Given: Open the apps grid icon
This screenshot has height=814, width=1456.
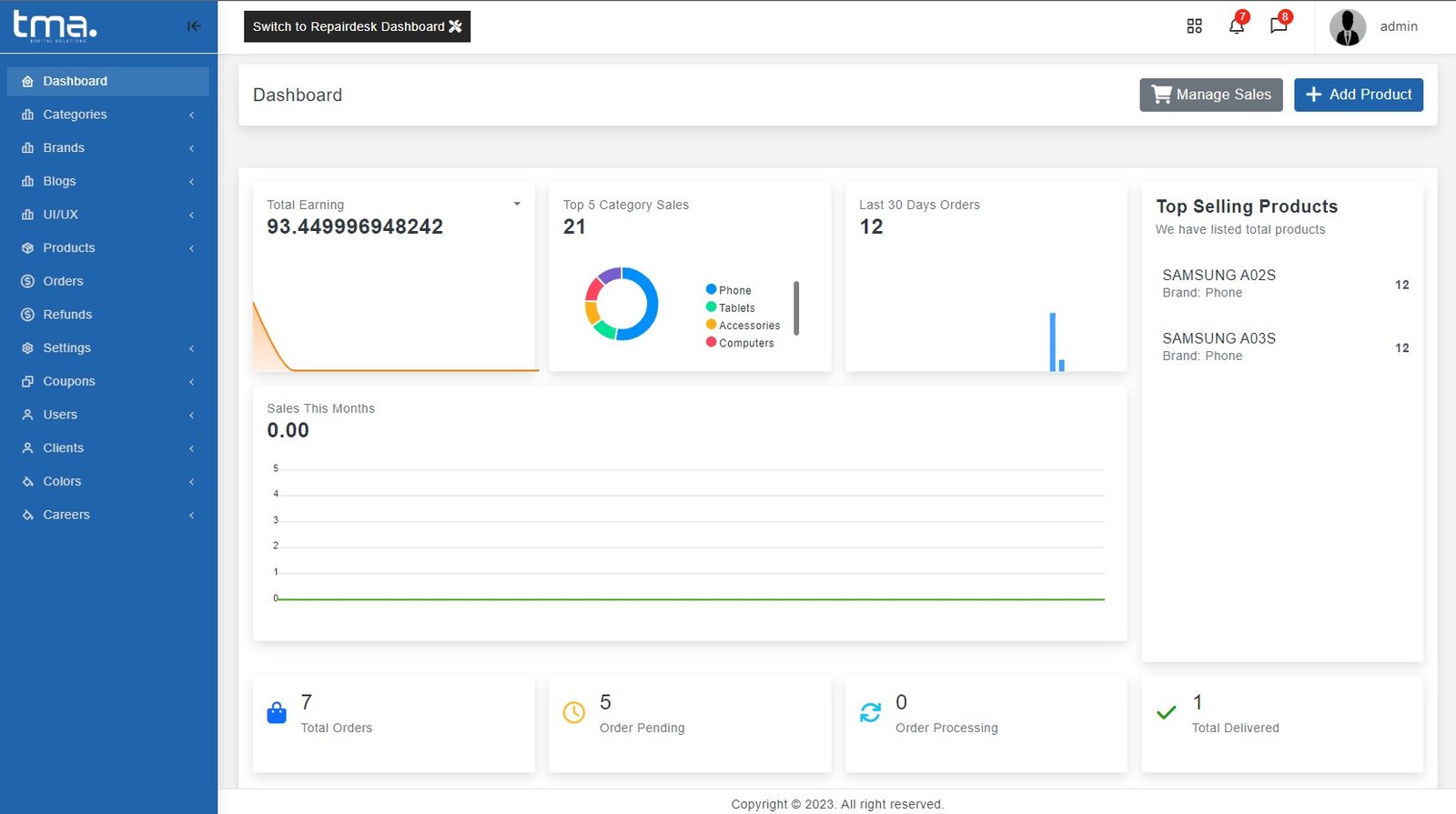Looking at the screenshot, I should (x=1194, y=26).
